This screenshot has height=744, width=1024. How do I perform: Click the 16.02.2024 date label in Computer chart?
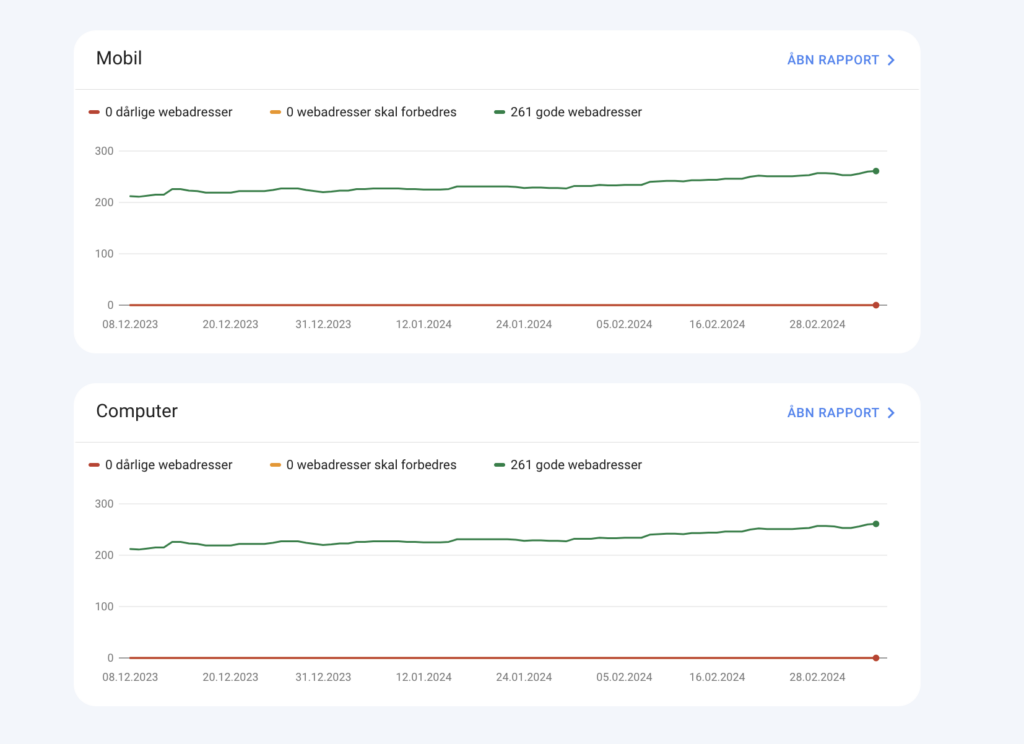717,677
